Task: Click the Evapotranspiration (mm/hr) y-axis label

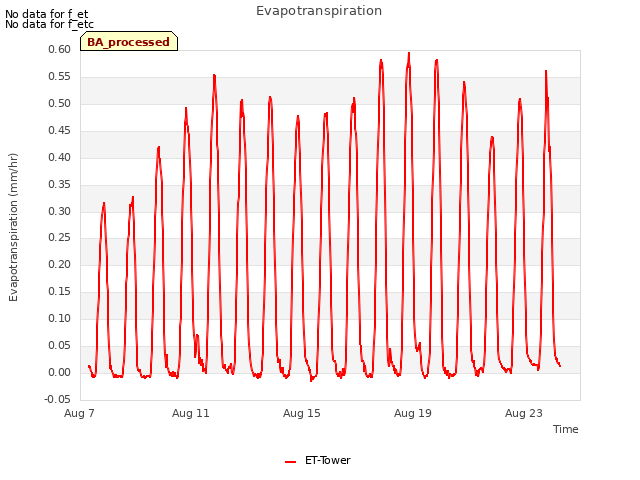Action: 13,227
